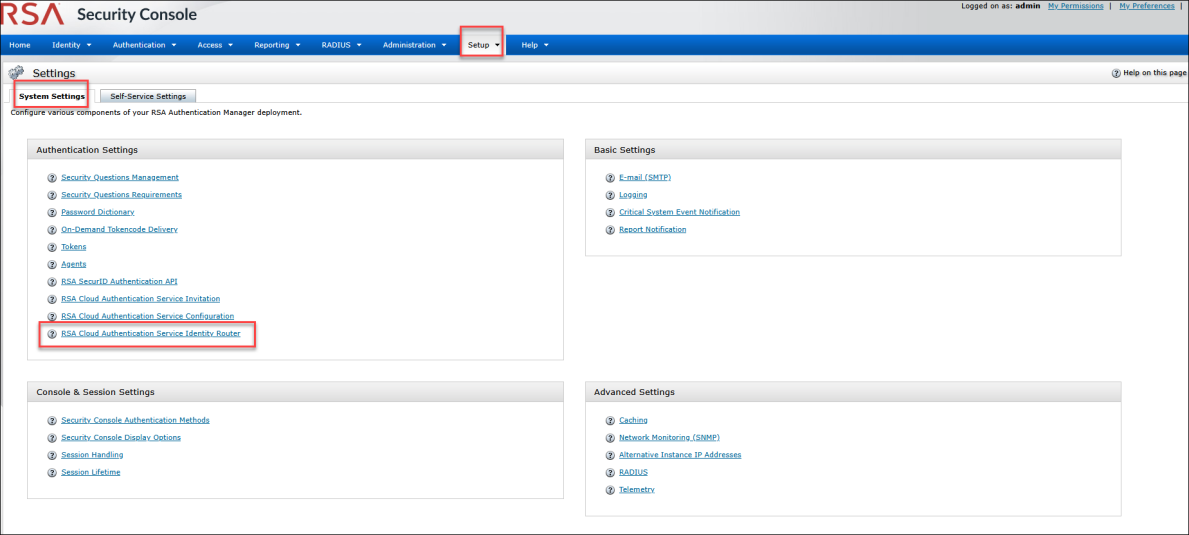Go to the Home menu item
Screen dimensions: 1189x535
(x=20, y=45)
